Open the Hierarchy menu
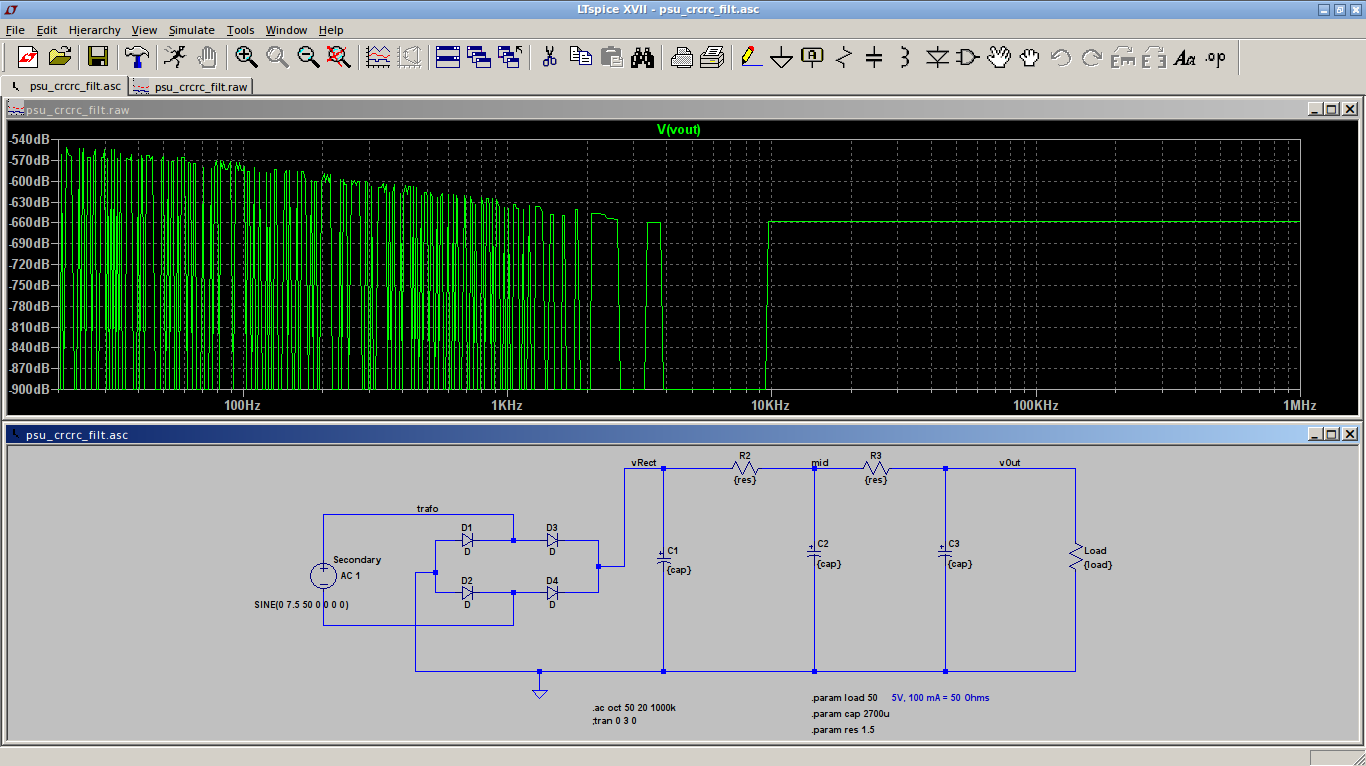This screenshot has height=766, width=1366. pos(95,30)
